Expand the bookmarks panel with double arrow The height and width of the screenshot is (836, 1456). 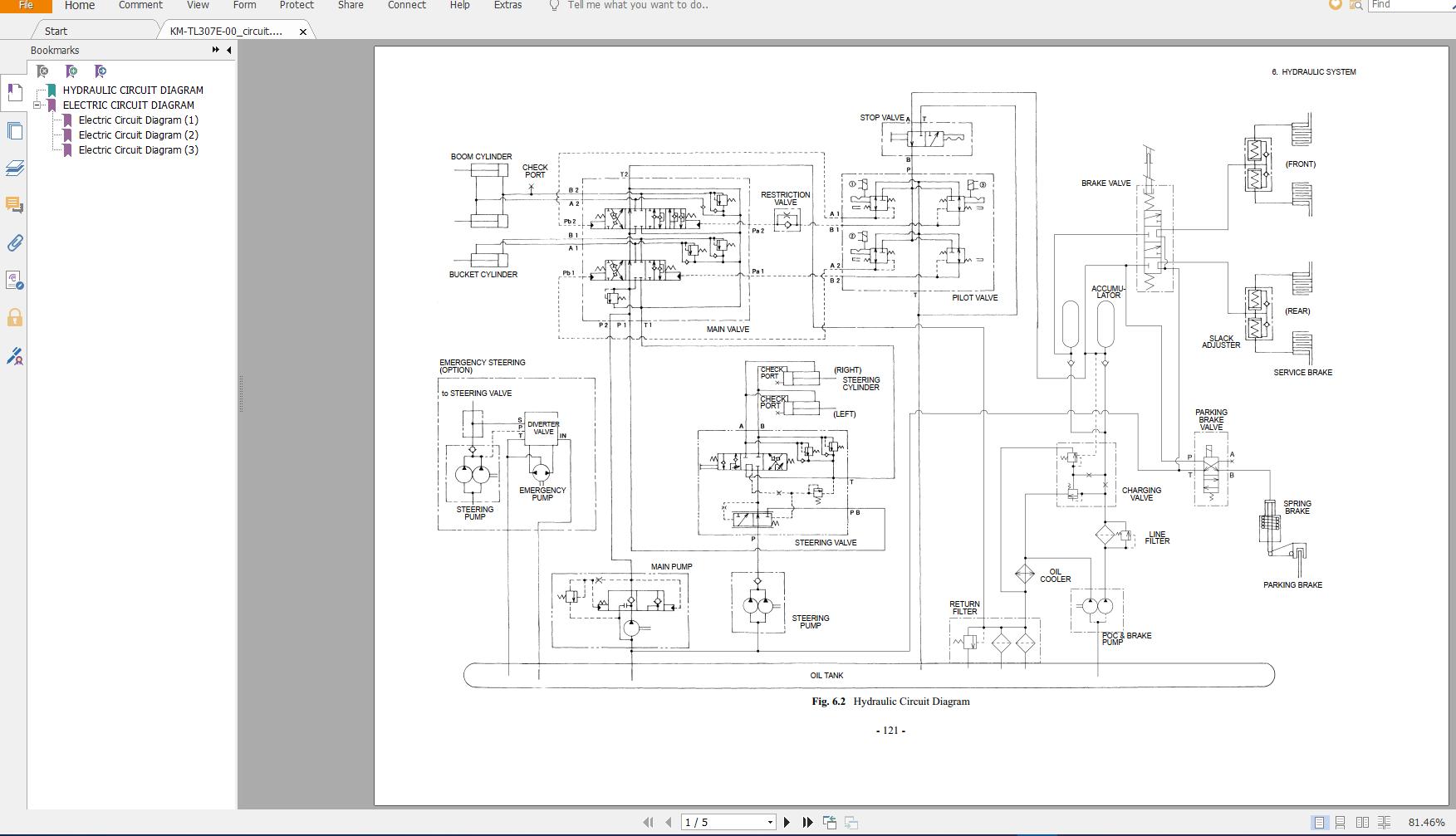(216, 50)
